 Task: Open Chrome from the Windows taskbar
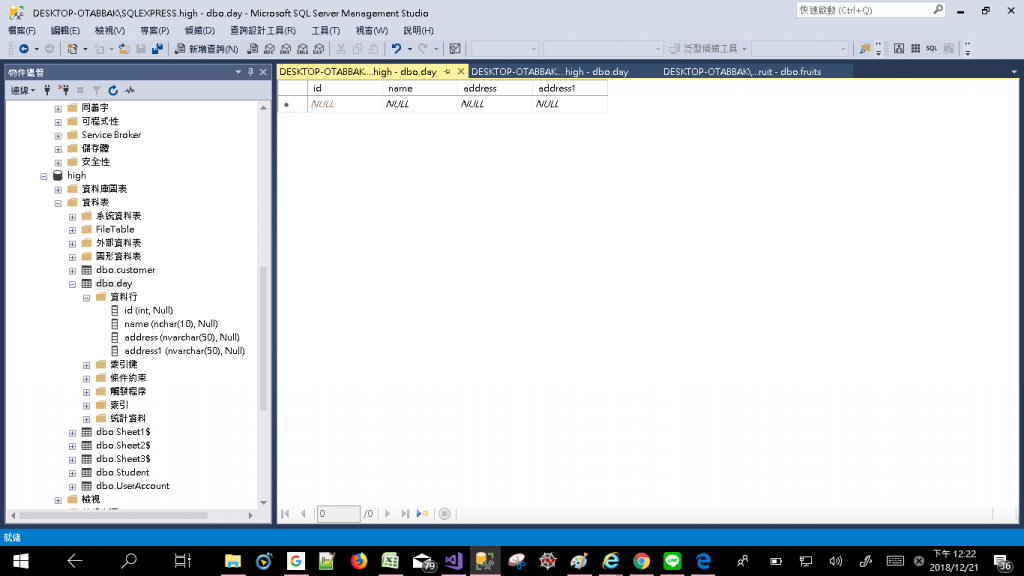[641, 561]
